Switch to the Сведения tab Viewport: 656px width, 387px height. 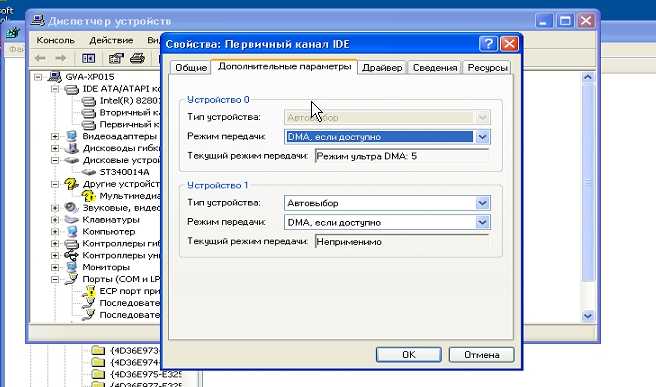coord(435,67)
